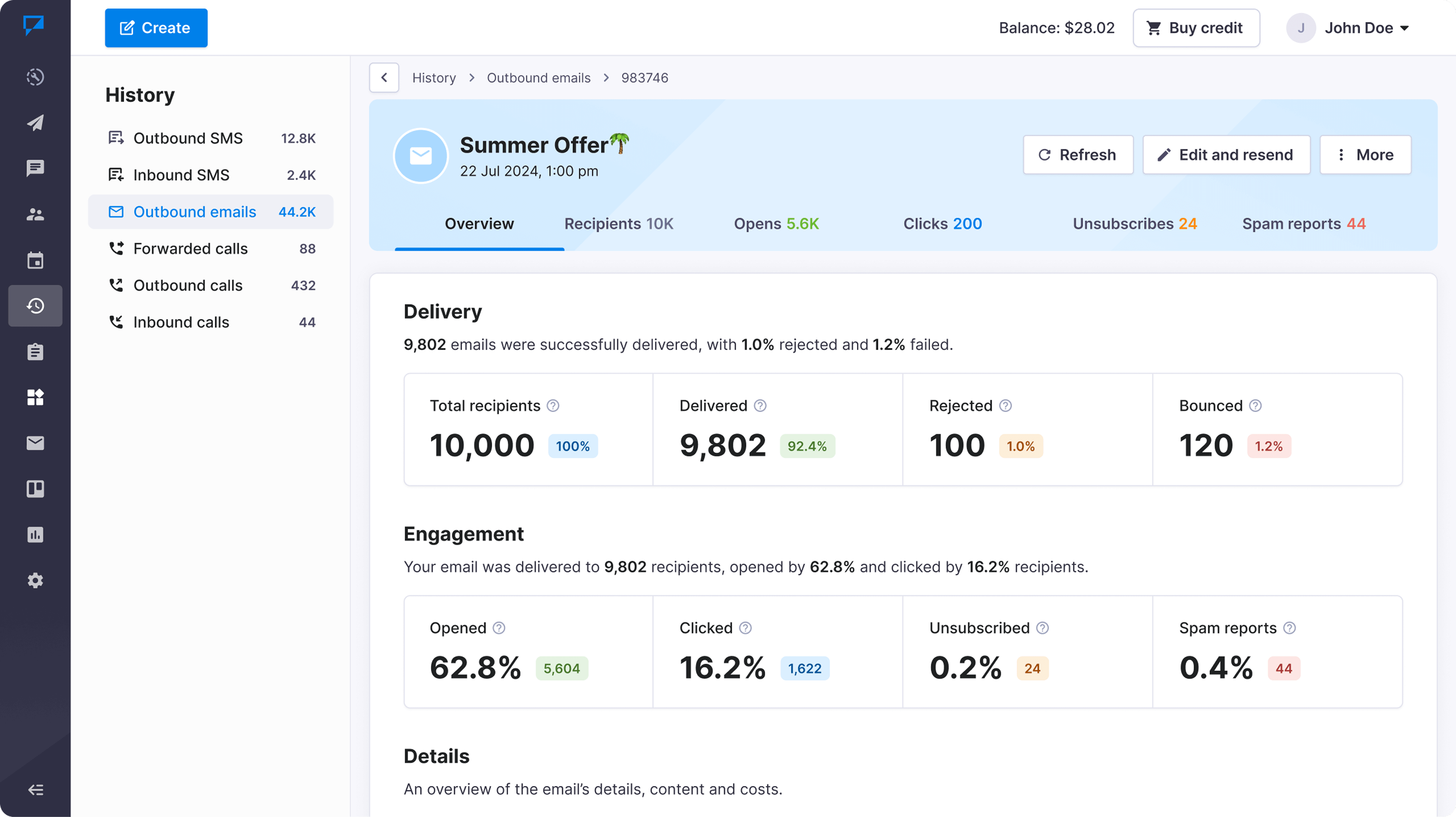Viewport: 1456px width, 817px height.
Task: Go to History breadcrumb link
Action: coord(434,78)
